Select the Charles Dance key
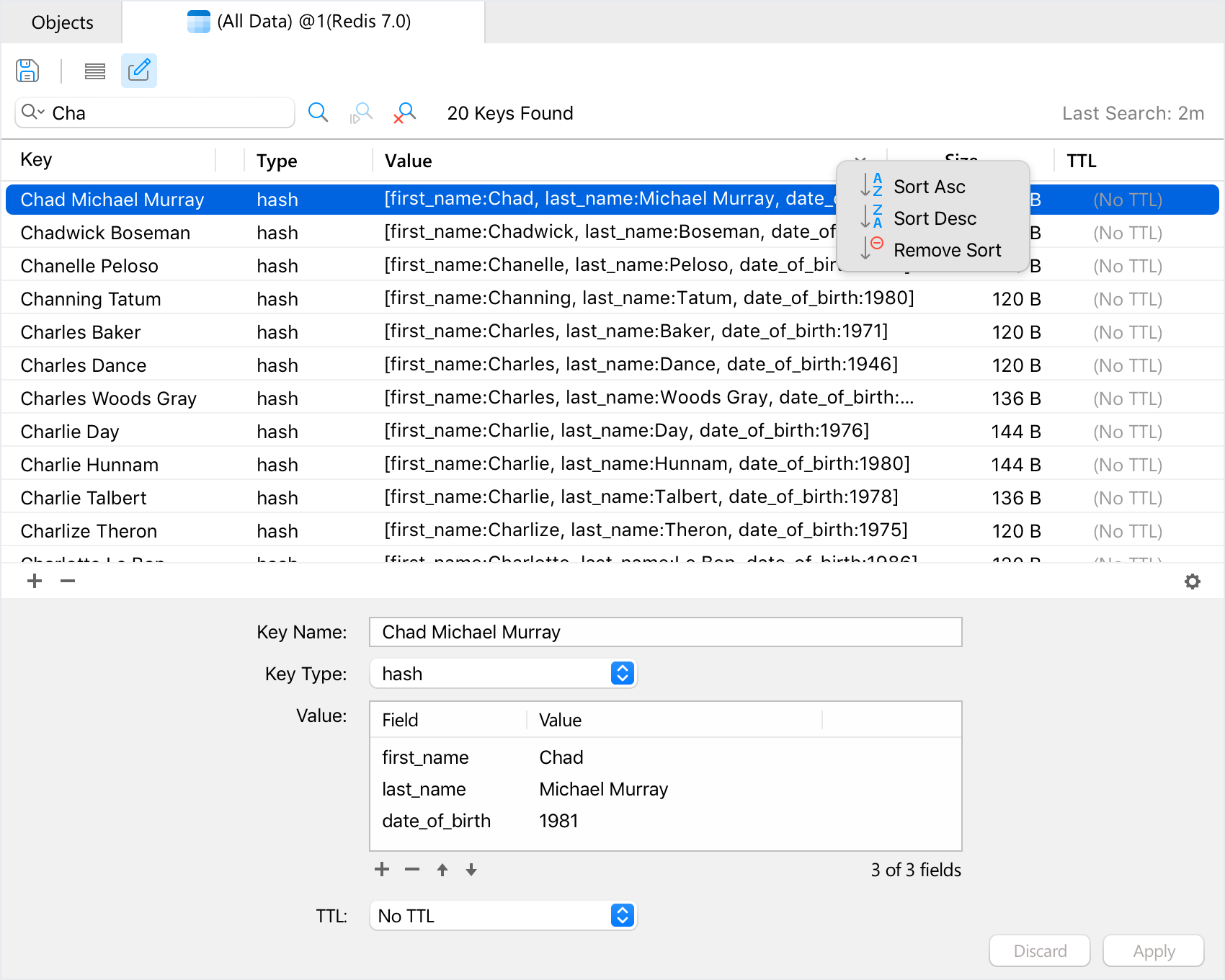The image size is (1225, 980). pyautogui.click(x=84, y=365)
